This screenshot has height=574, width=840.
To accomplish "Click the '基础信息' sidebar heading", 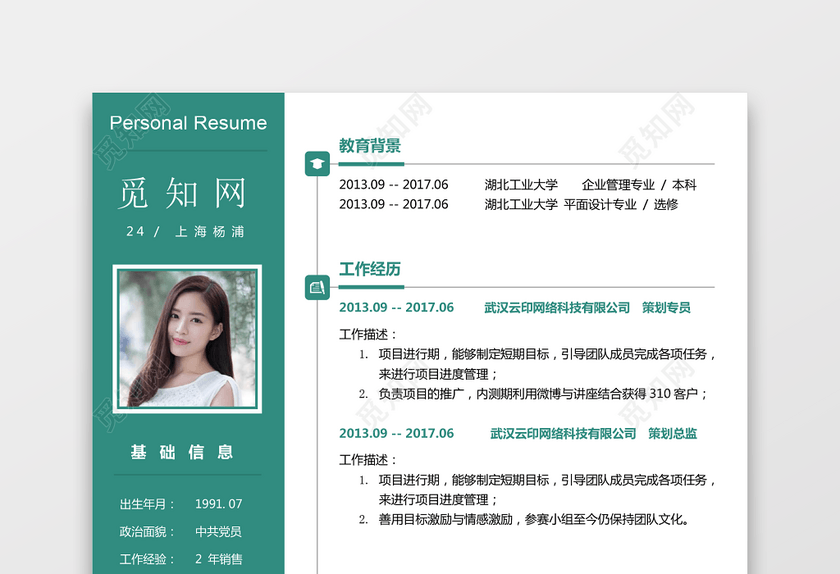I will (182, 452).
